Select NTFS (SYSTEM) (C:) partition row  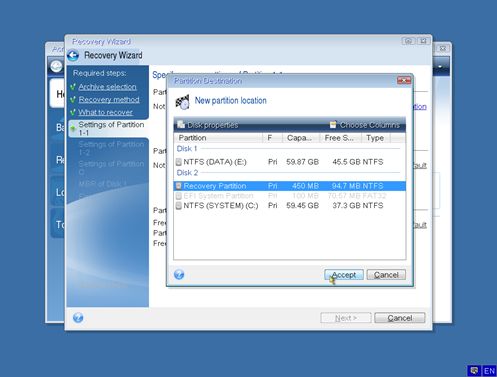click(x=289, y=205)
